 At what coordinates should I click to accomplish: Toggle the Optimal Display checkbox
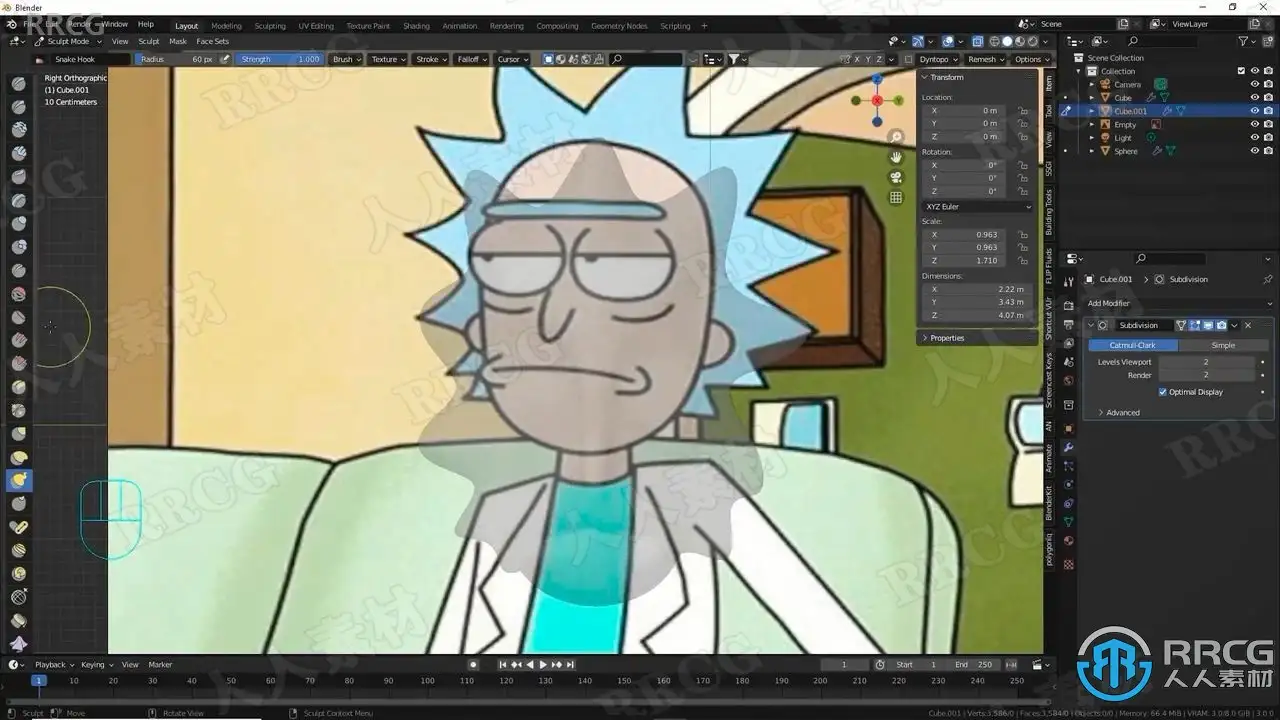[x=1162, y=392]
